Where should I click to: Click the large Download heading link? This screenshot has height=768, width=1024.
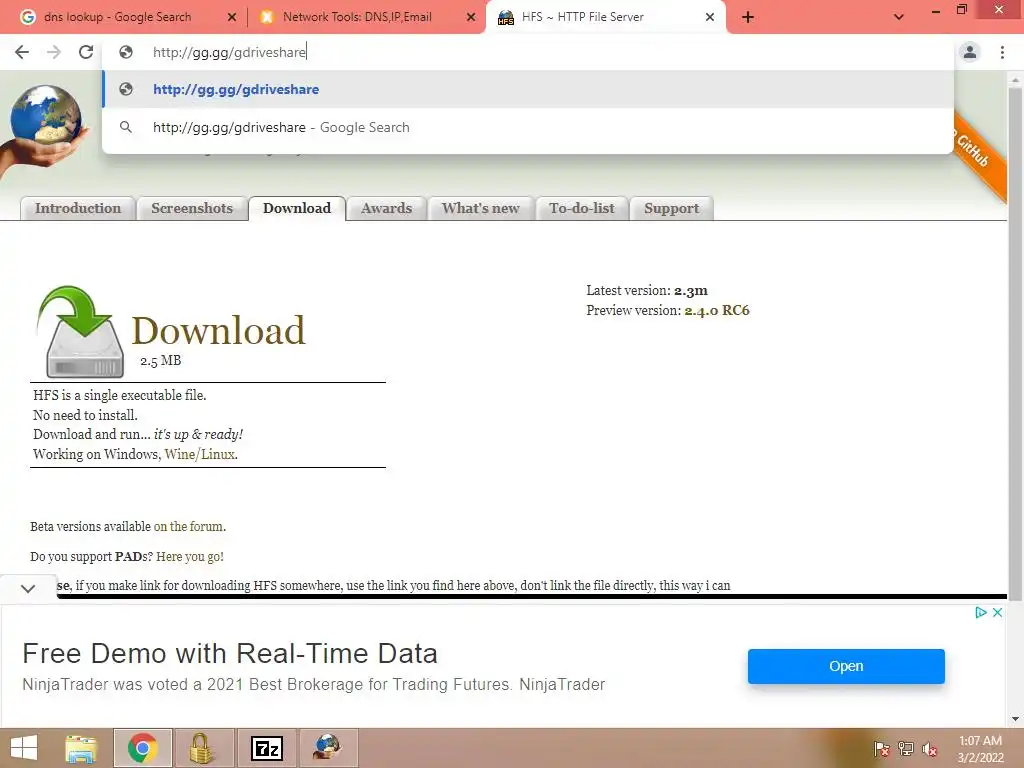(219, 330)
